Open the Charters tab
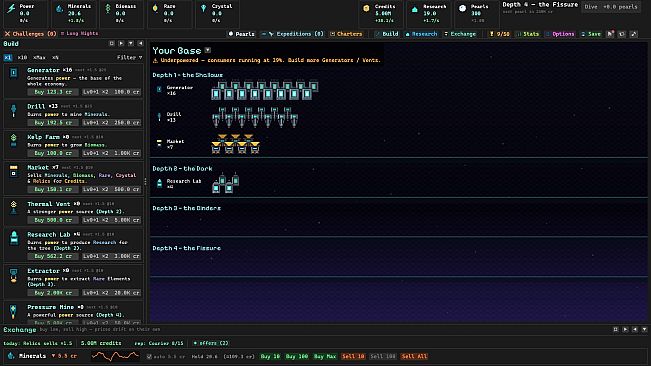Image resolution: width=651 pixels, height=366 pixels. (x=346, y=34)
